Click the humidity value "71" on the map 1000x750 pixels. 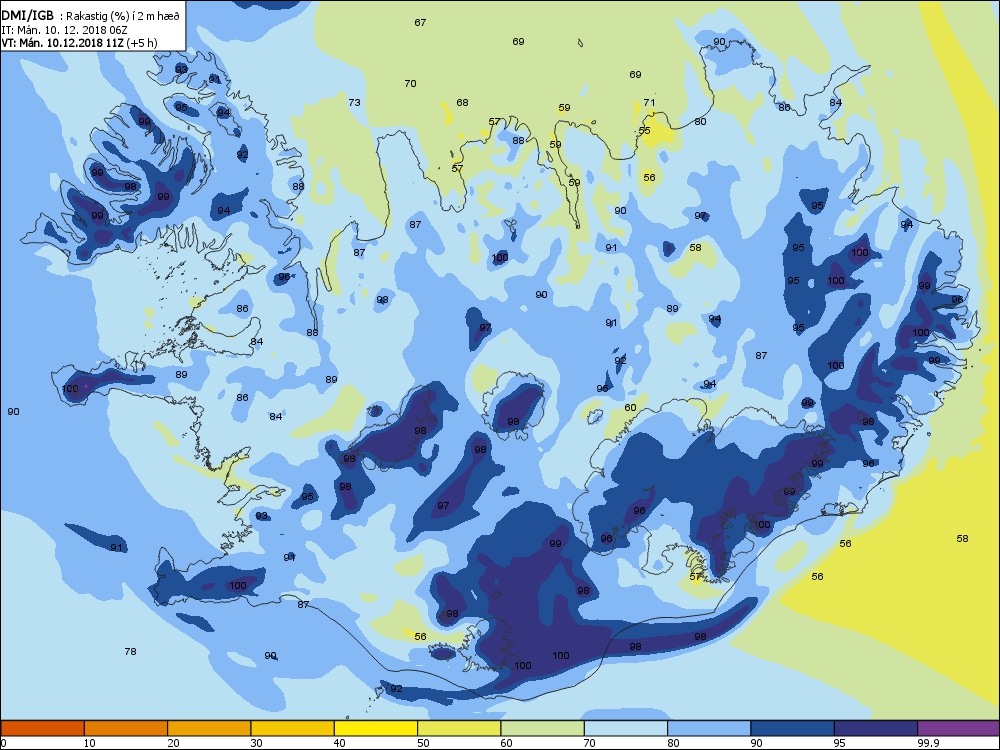click(649, 102)
